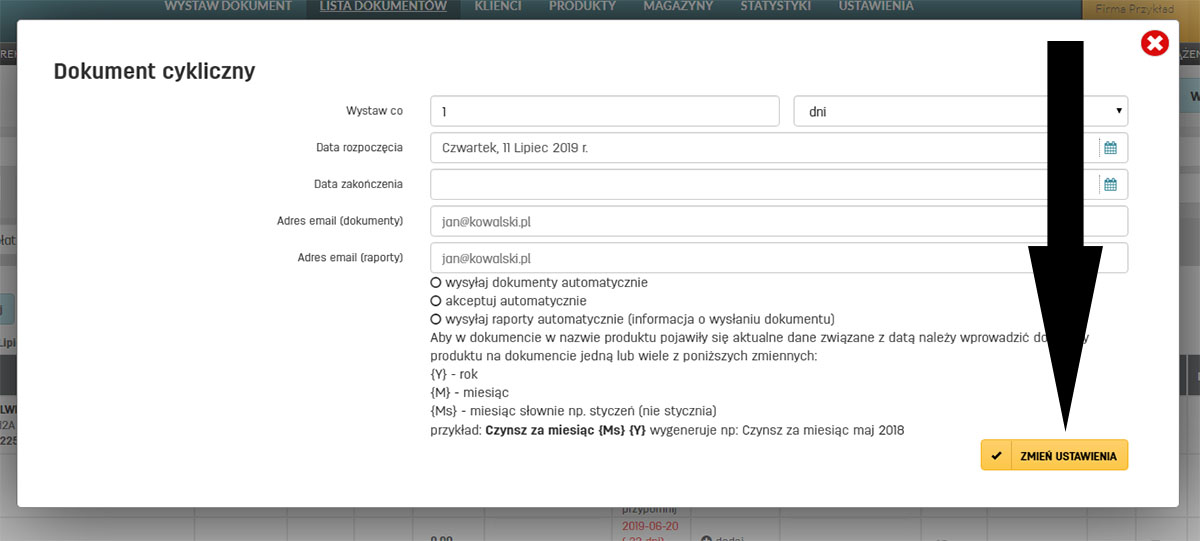Expand the dni interval unit dropdown
This screenshot has width=1200, height=541.
pyautogui.click(x=960, y=111)
